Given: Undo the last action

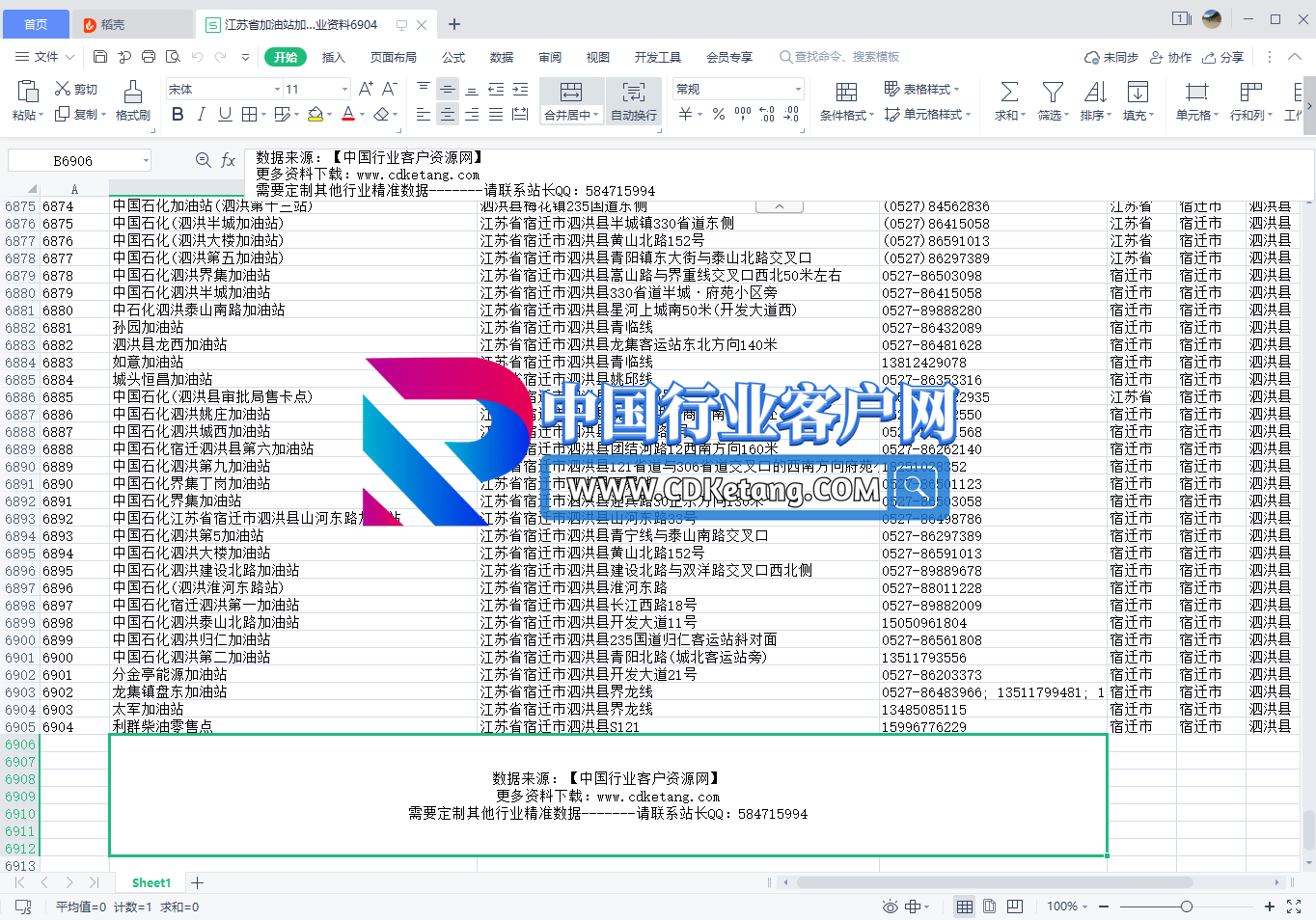Looking at the screenshot, I should [197, 57].
